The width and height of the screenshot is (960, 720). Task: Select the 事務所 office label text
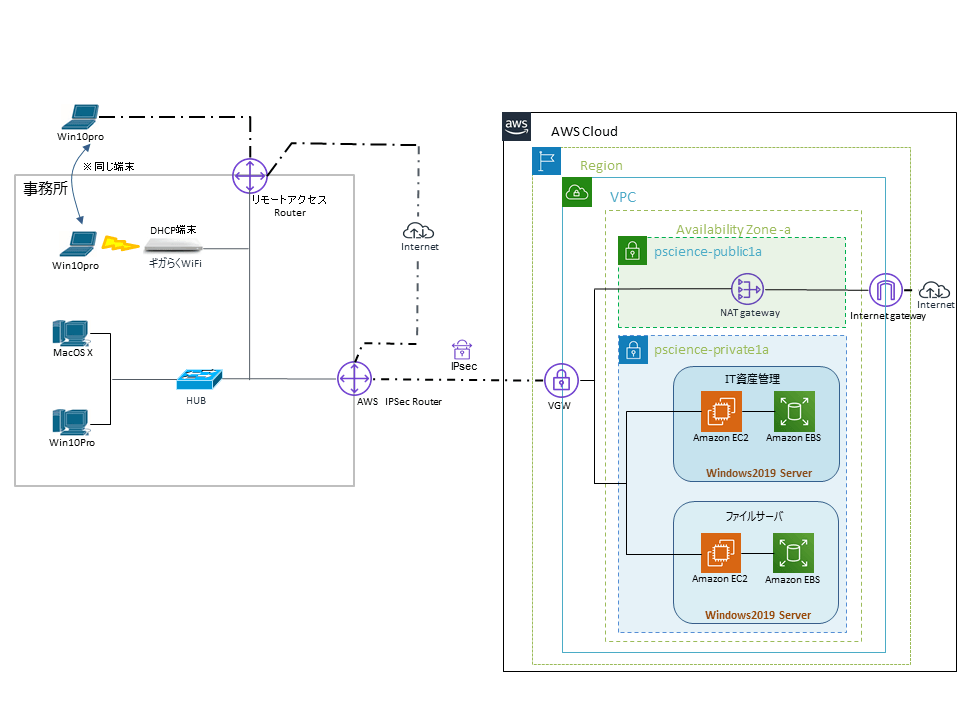coord(46,189)
